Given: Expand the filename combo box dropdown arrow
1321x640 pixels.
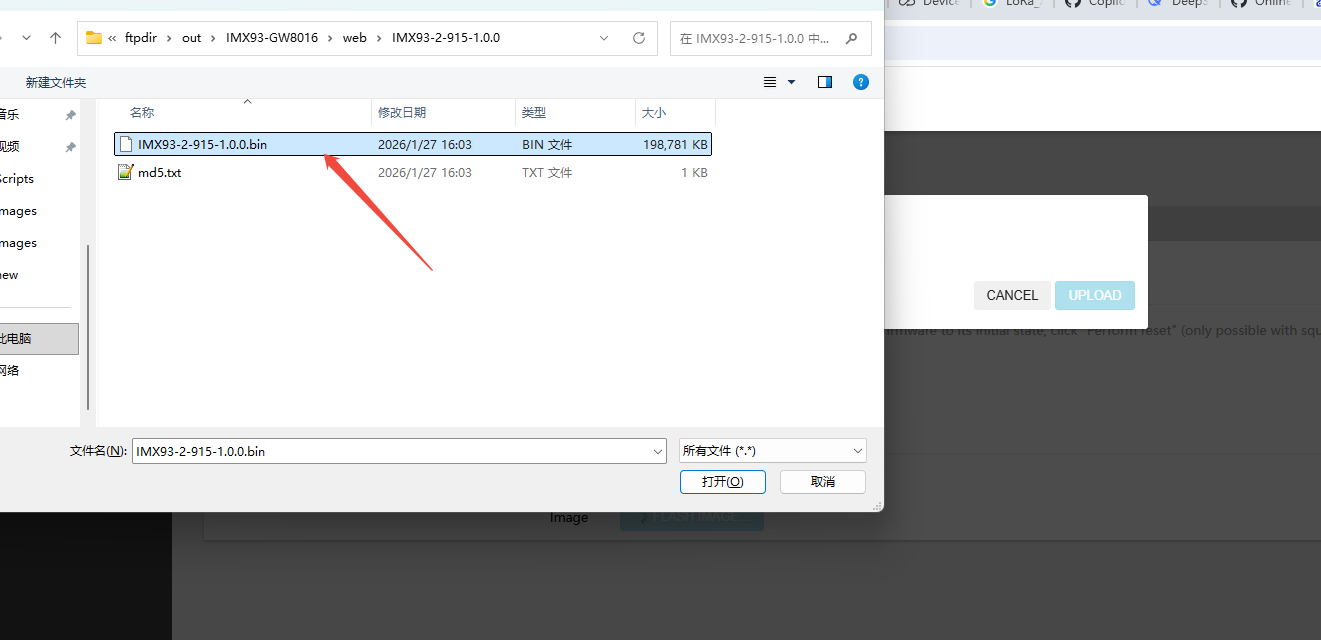Looking at the screenshot, I should pyautogui.click(x=657, y=452).
